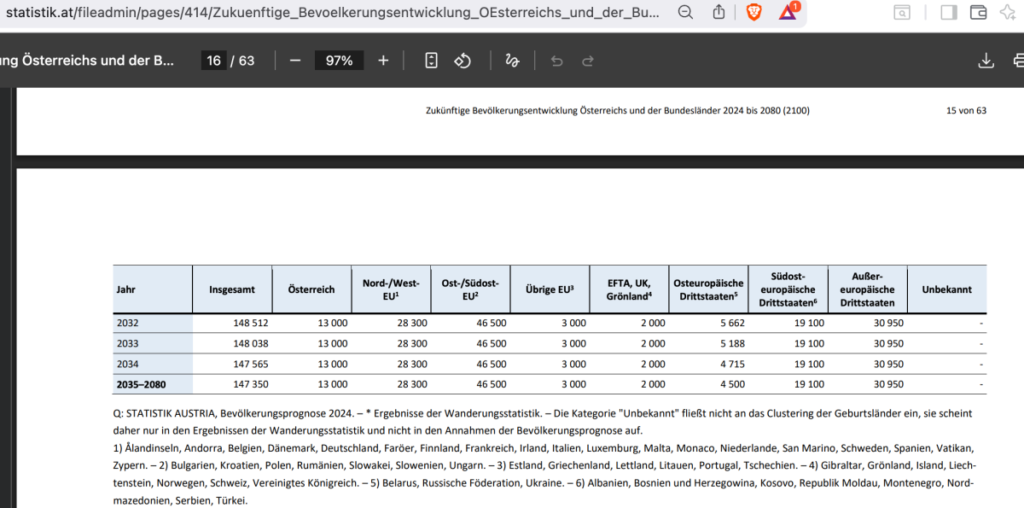Print the PDF document
The height and width of the screenshot is (508, 1024).
point(1016,60)
